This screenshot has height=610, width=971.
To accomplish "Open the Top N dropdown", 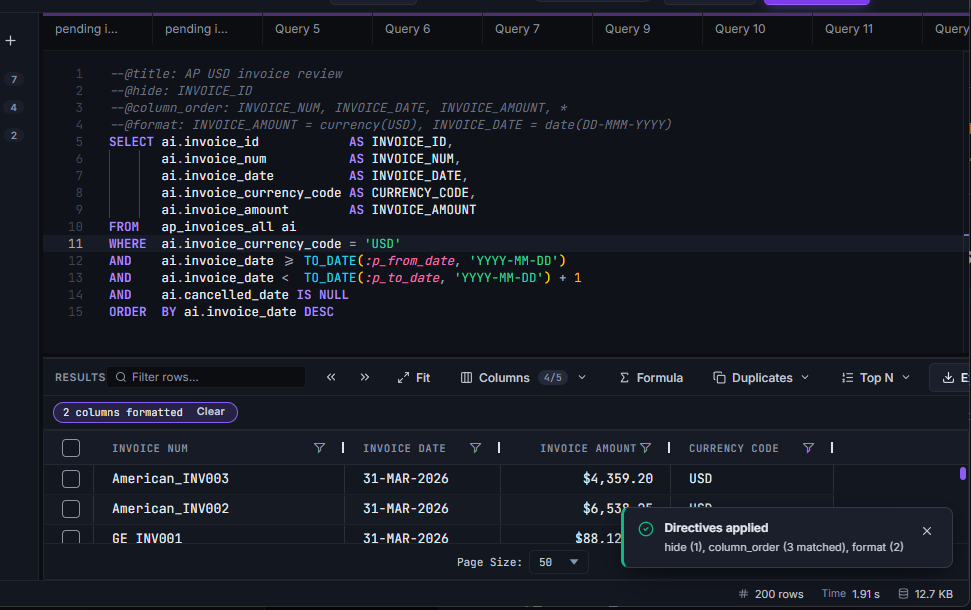I will click(876, 378).
